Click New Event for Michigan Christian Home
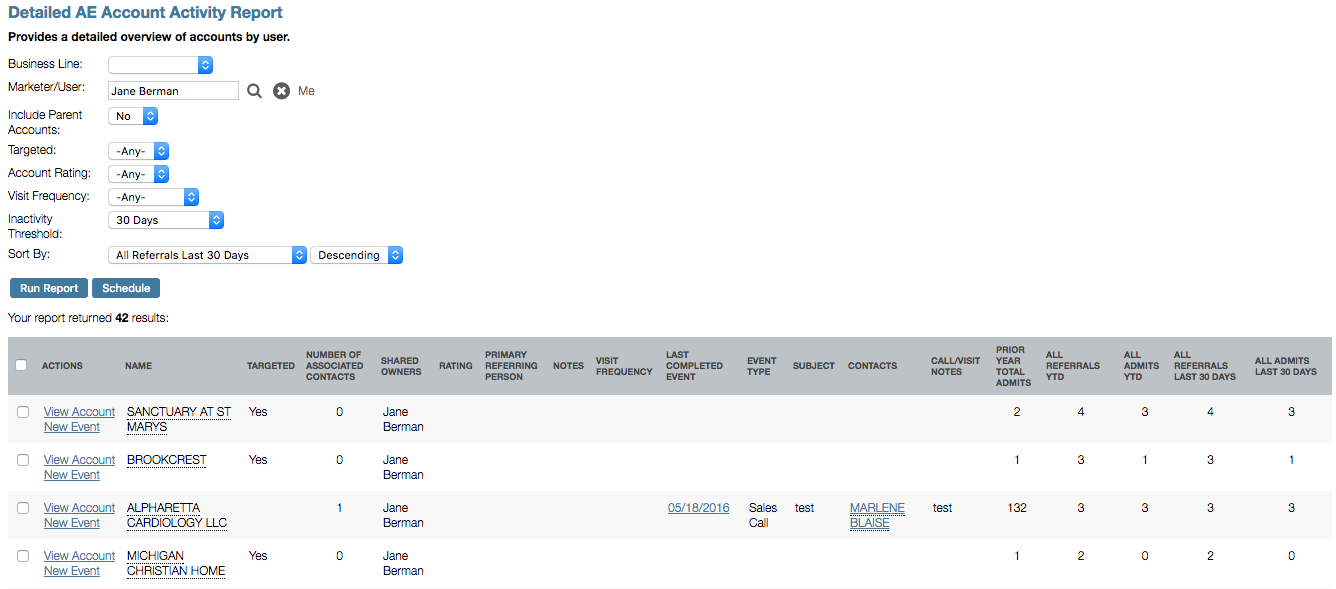1336x589 pixels. pyautogui.click(x=72, y=571)
